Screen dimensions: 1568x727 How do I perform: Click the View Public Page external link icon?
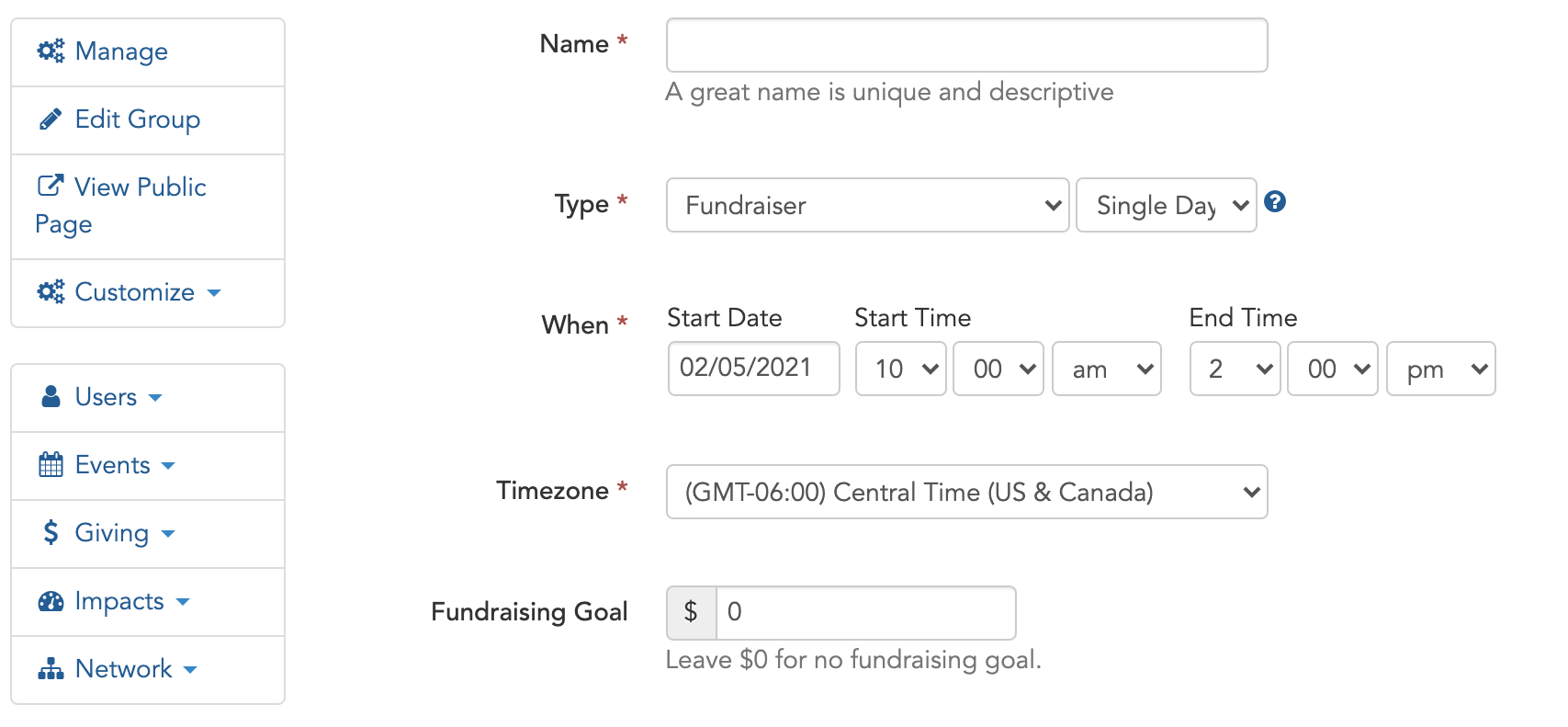pos(51,186)
